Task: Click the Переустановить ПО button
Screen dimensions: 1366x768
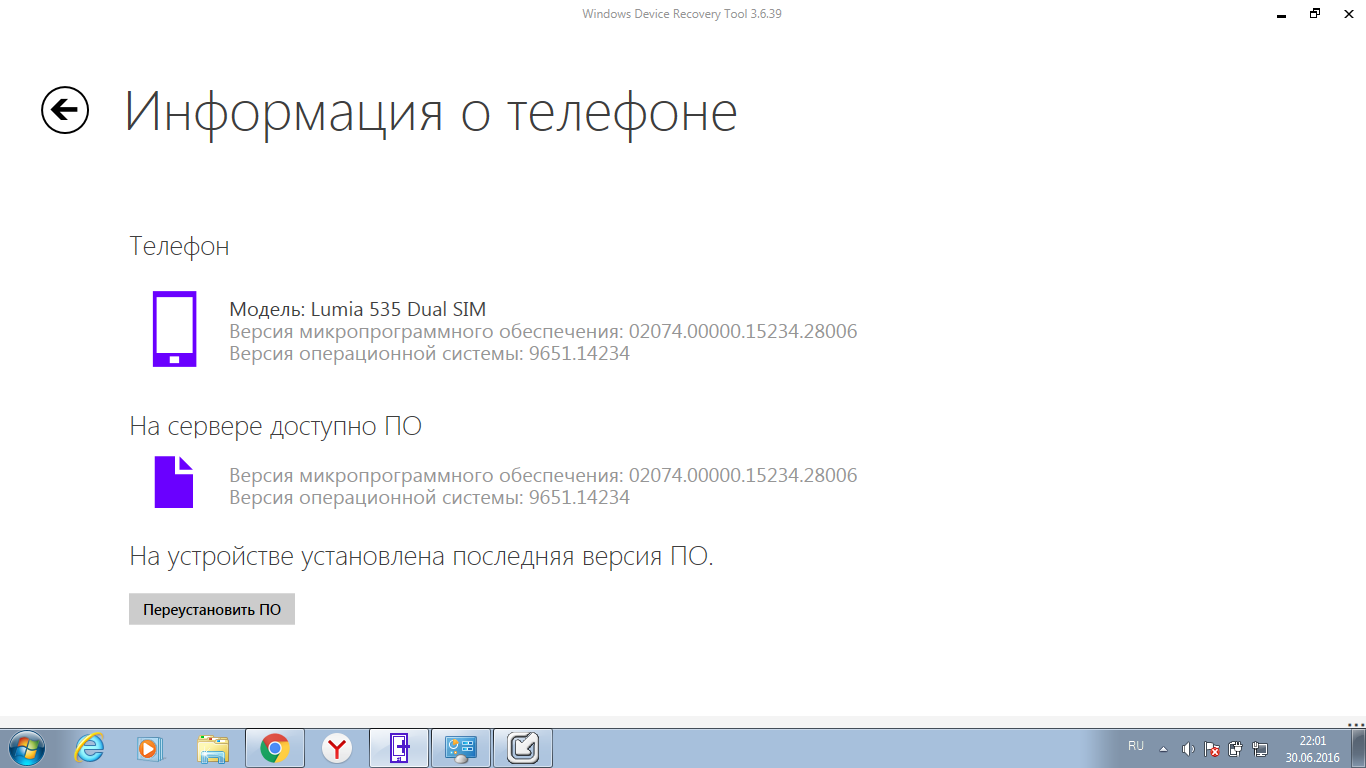Action: pyautogui.click(x=212, y=609)
